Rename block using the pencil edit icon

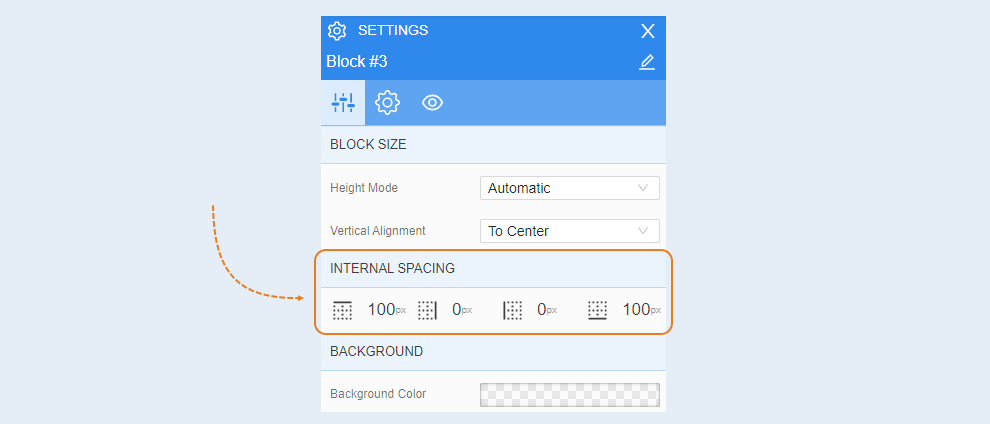(x=647, y=62)
